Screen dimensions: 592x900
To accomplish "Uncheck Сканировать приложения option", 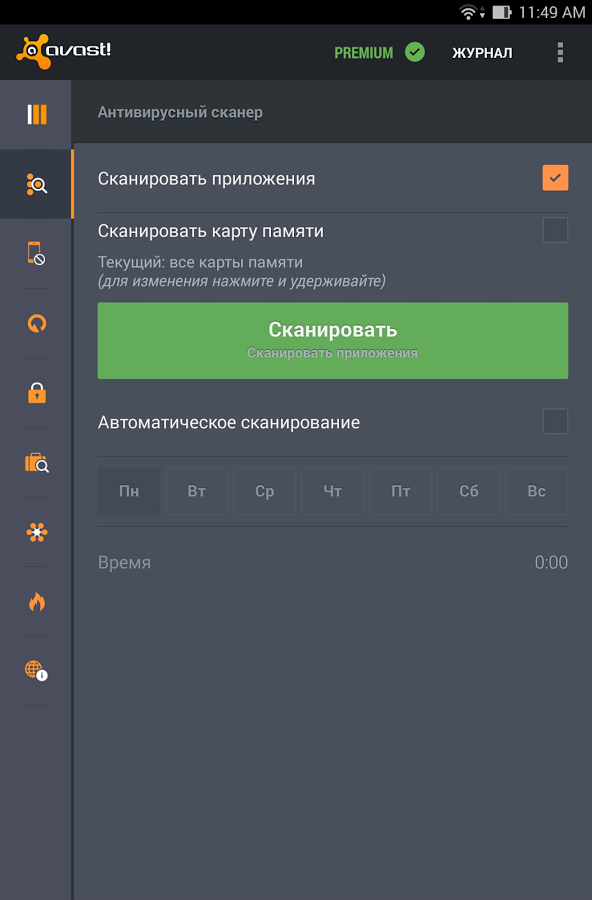I will click(555, 178).
